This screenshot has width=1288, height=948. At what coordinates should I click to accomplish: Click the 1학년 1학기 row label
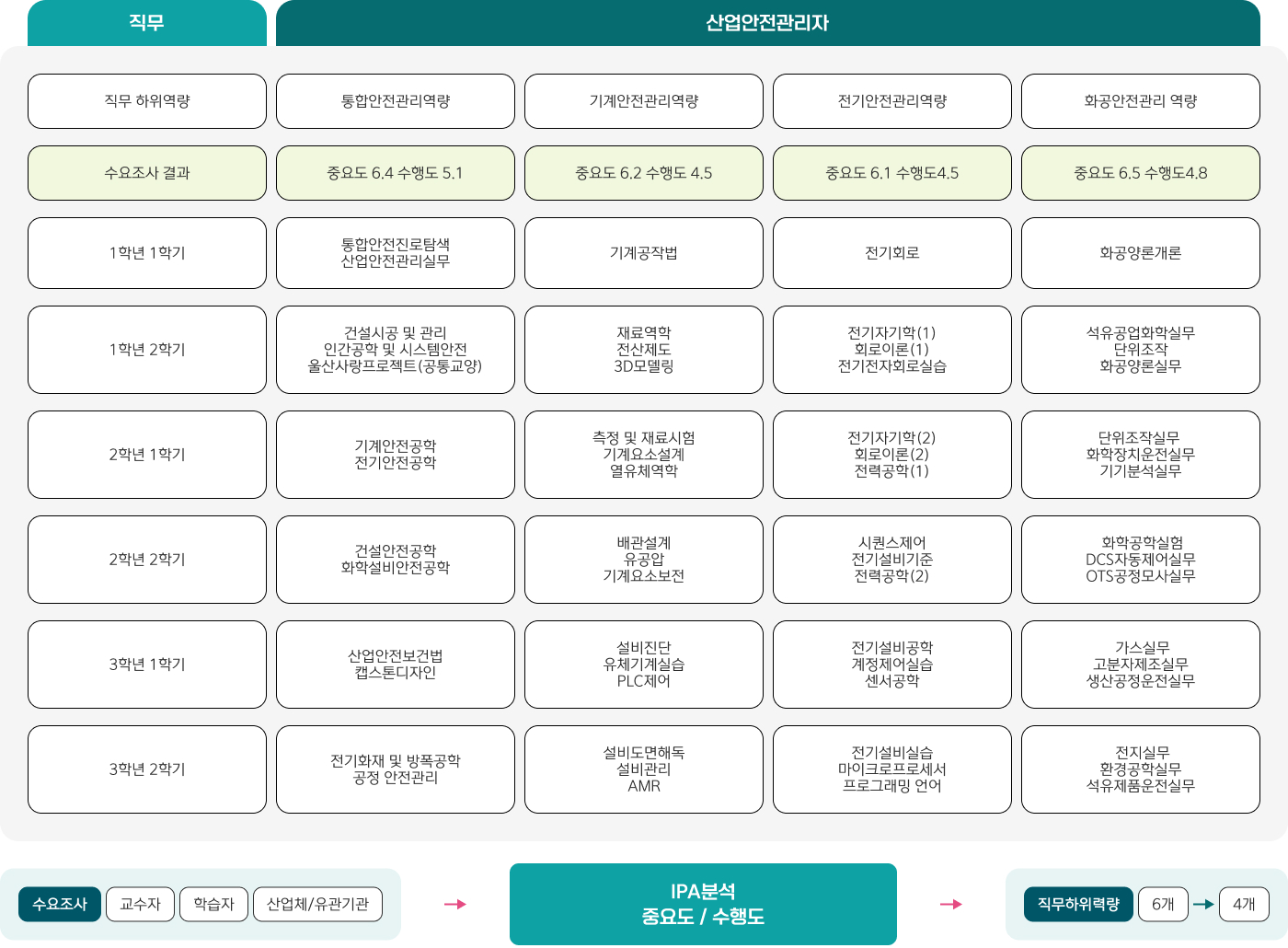coord(147,253)
